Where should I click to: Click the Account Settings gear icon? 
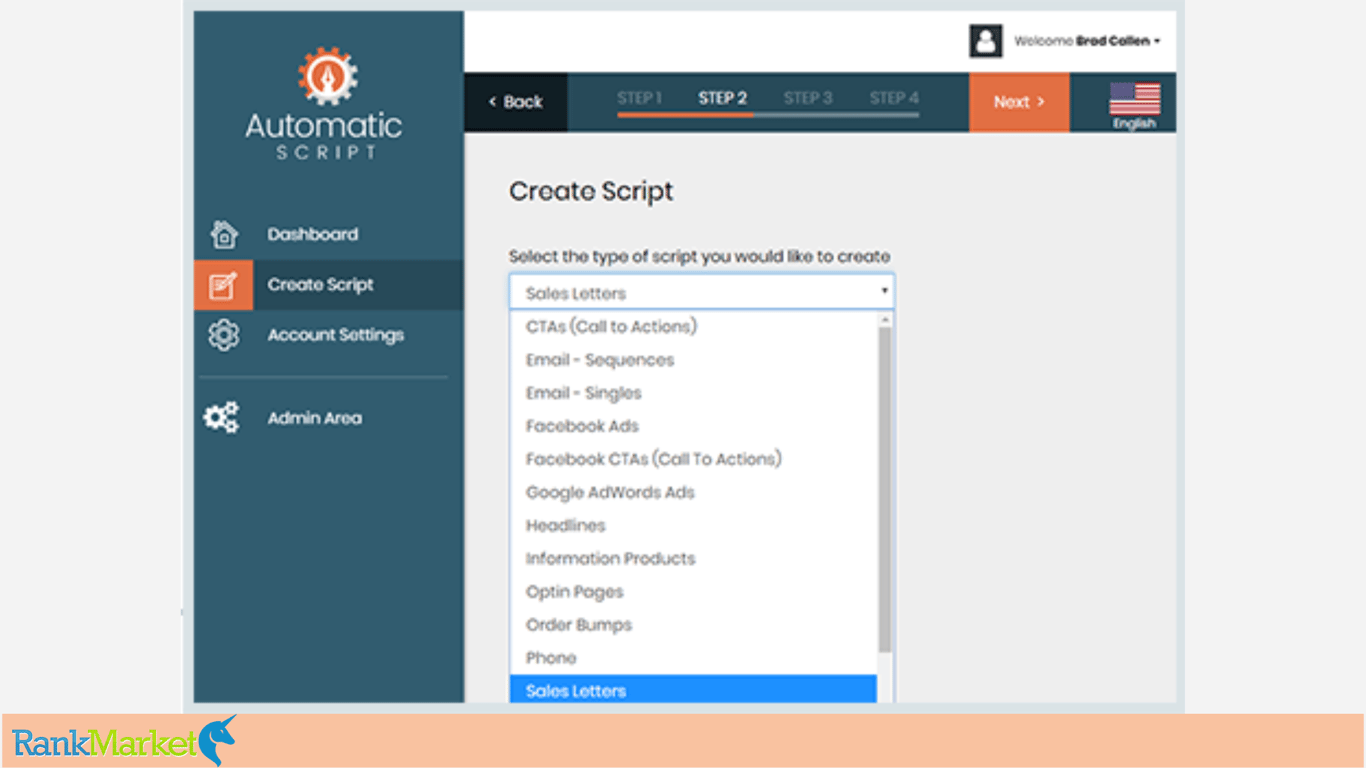(x=224, y=335)
